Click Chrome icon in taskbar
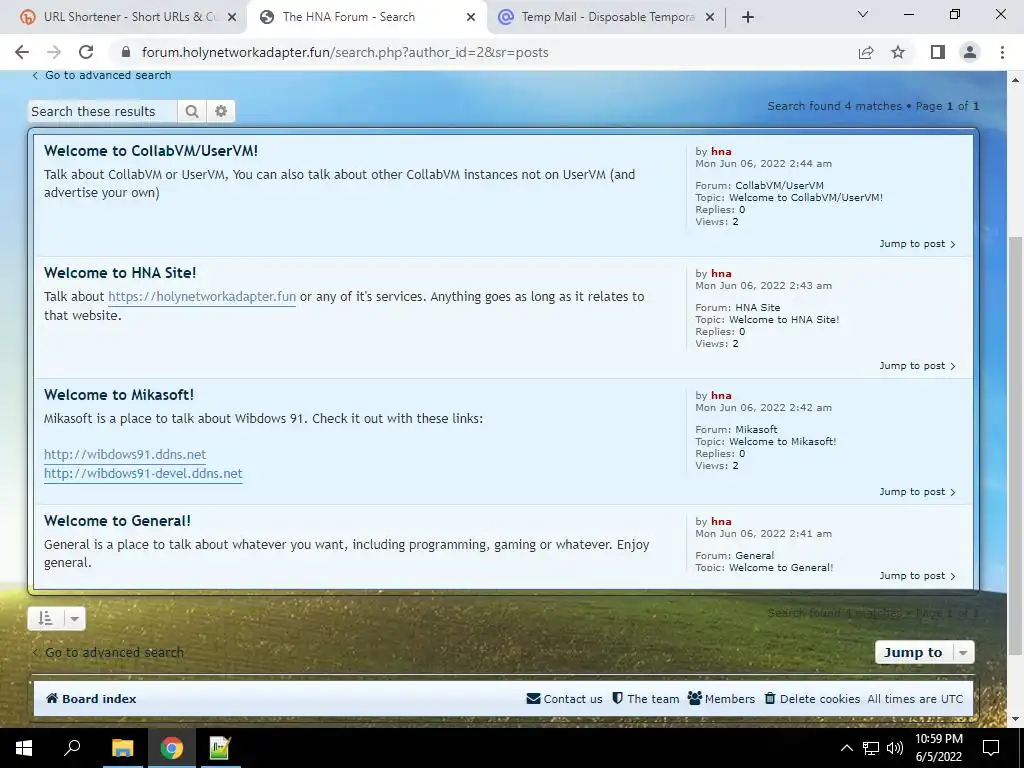The height and width of the screenshot is (768, 1024). (x=172, y=748)
